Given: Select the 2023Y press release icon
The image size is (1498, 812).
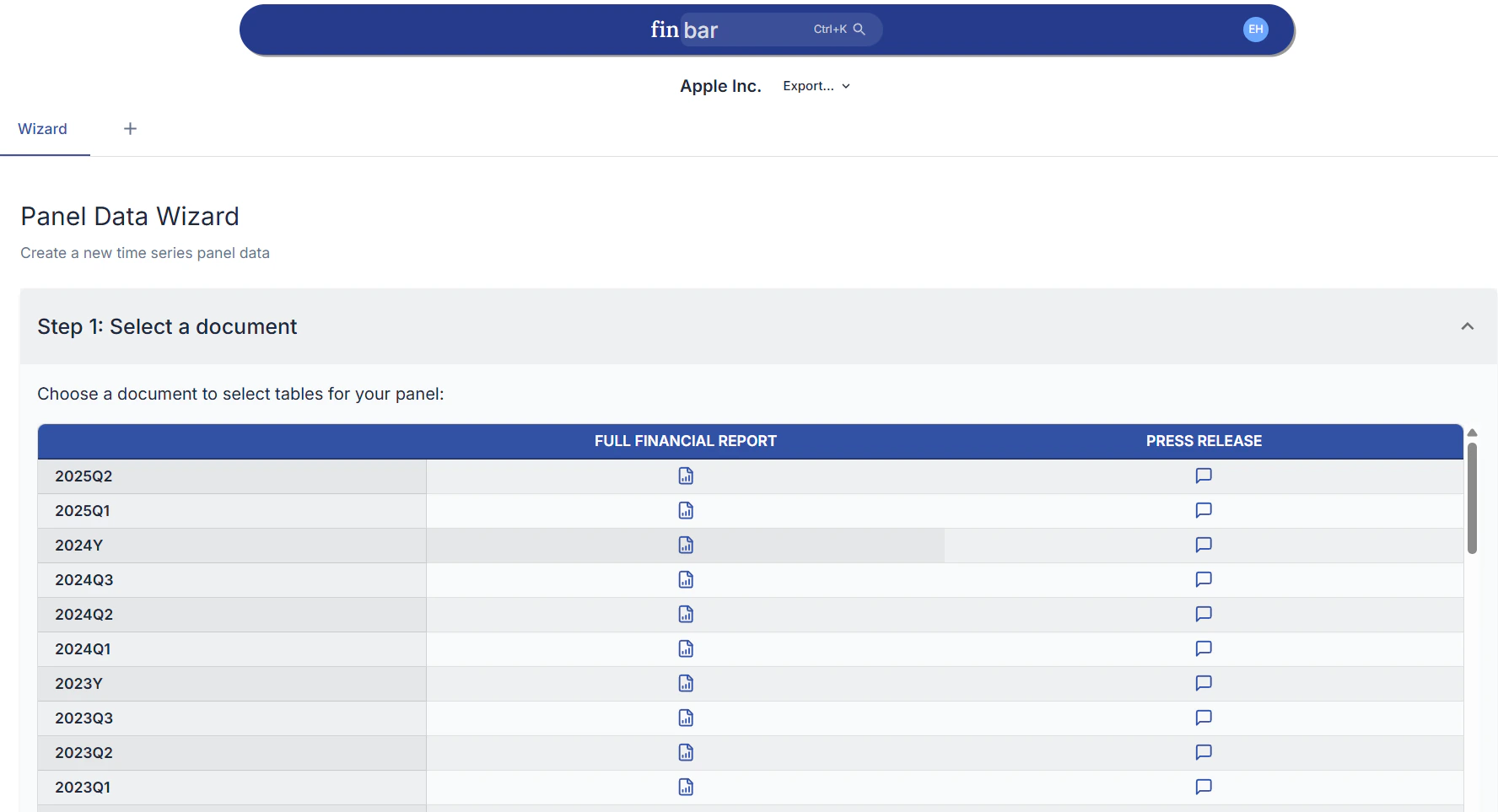Looking at the screenshot, I should pos(1204,683).
